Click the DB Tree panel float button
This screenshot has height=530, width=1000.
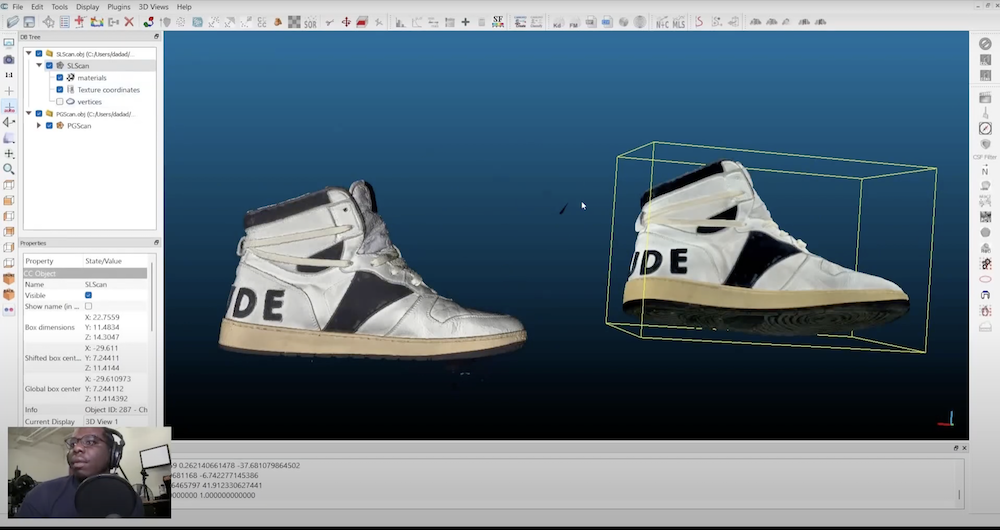(x=156, y=37)
